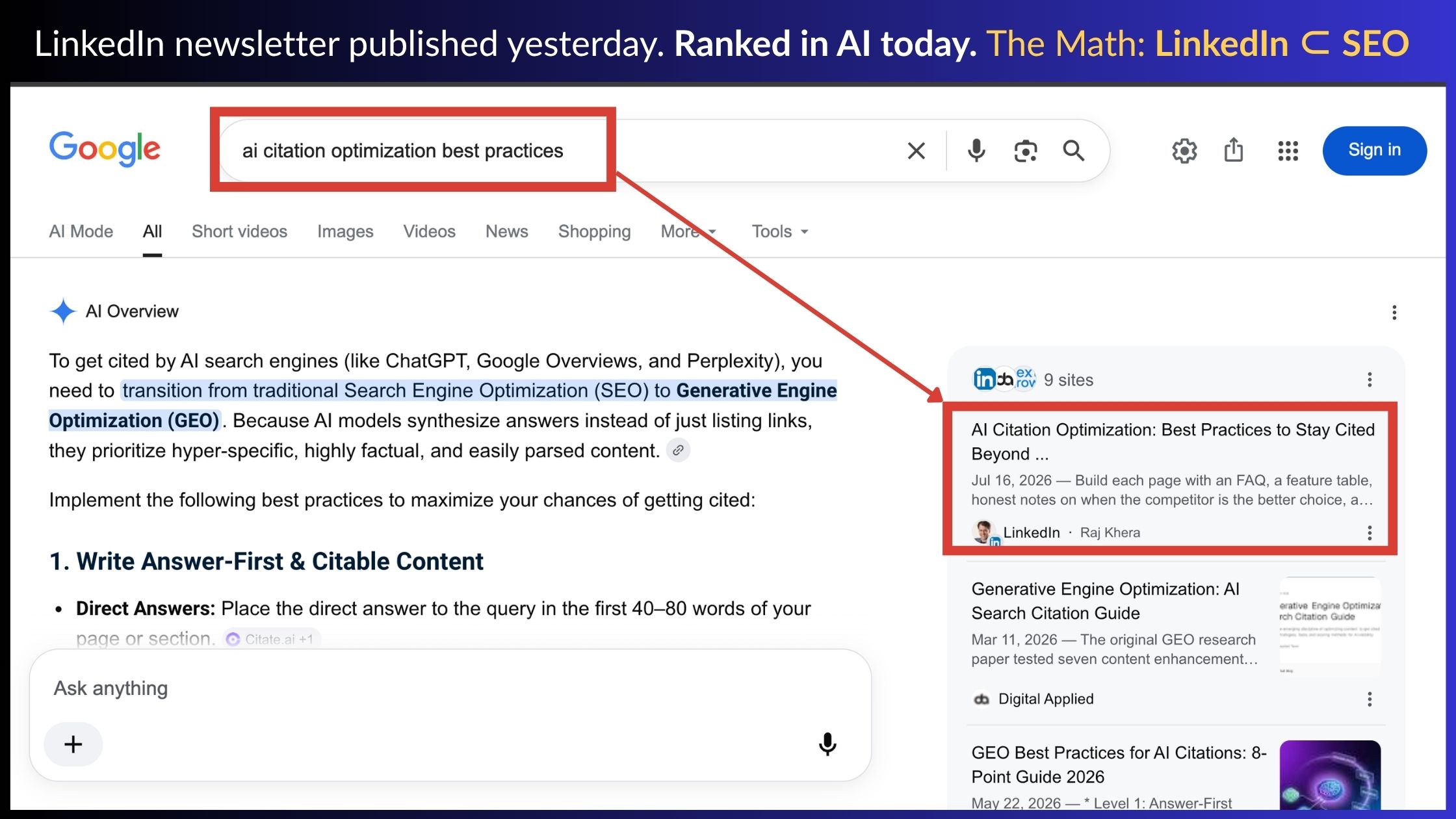This screenshot has height=819, width=1456.
Task: Open quick settings gear
Action: 1184,151
